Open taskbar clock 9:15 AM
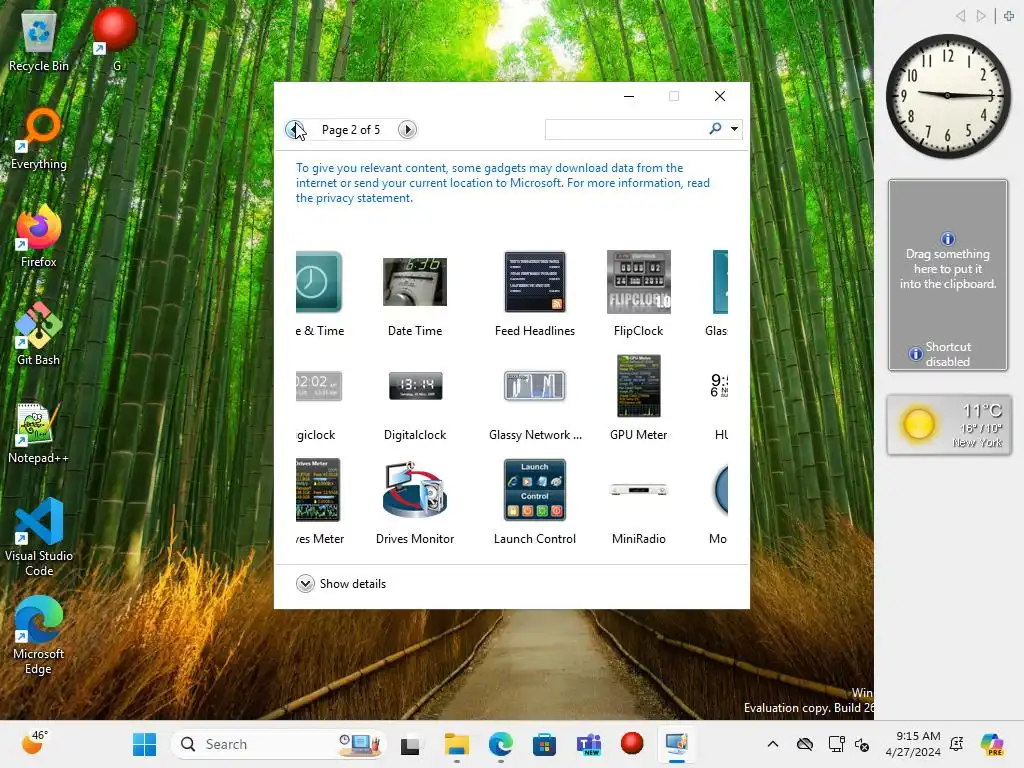This screenshot has height=768, width=1024. tap(913, 744)
